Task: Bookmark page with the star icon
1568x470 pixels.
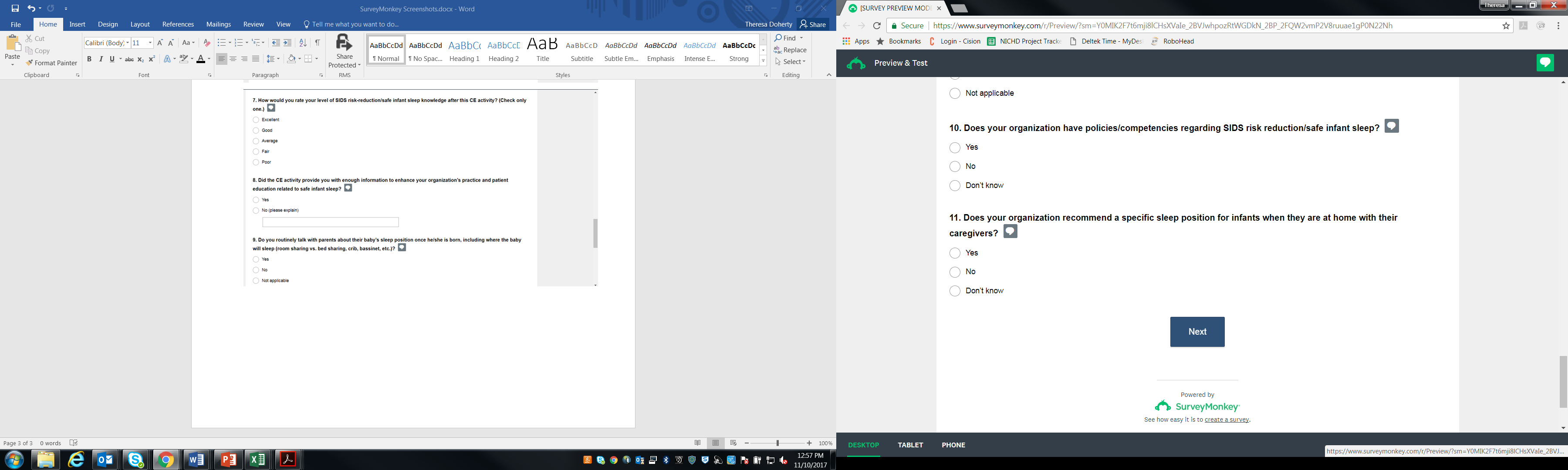Action: point(1506,26)
